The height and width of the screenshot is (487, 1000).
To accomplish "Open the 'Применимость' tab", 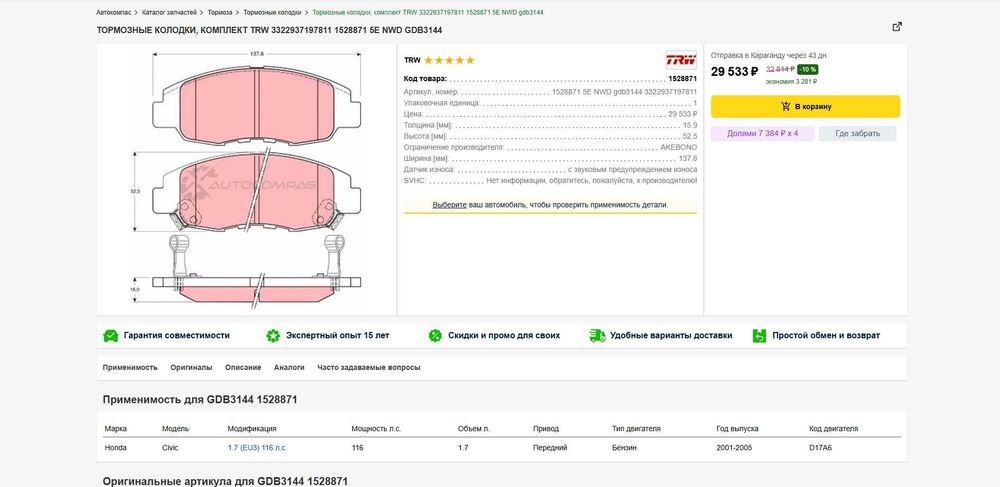I will tap(130, 367).
